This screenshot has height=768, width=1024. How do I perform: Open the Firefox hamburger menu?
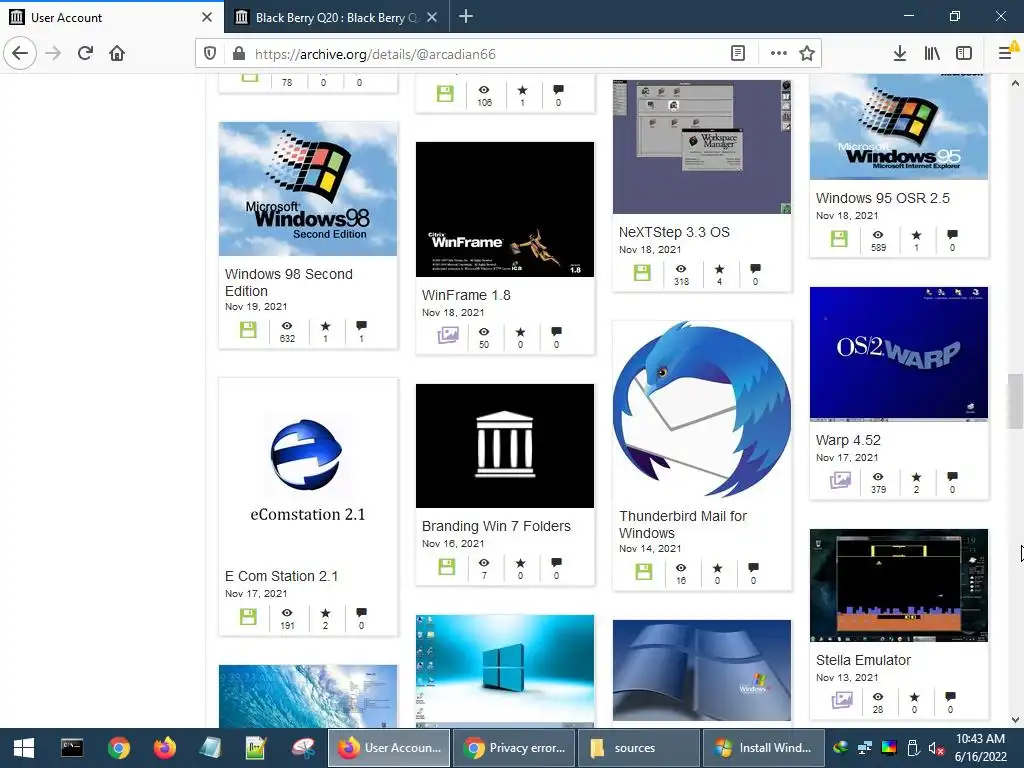(x=1005, y=53)
